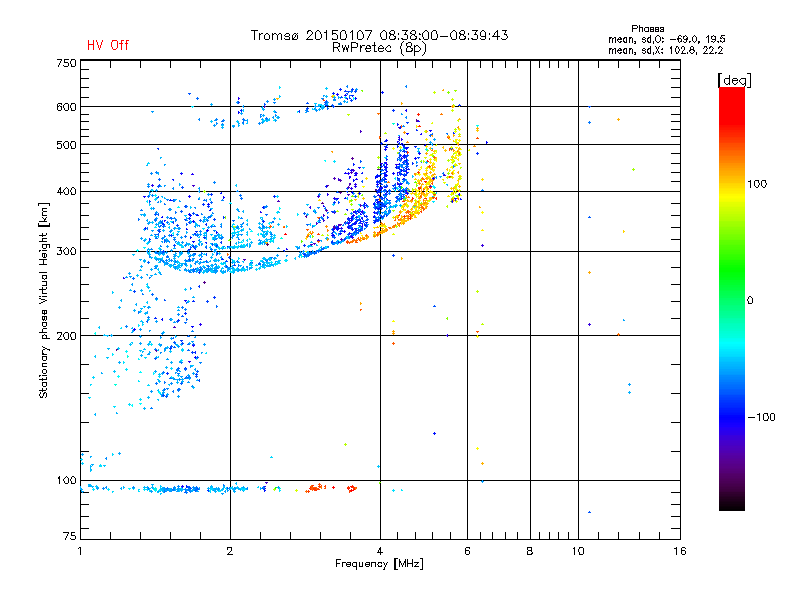Click the '600' y-axis tick label
800x600 pixels.
66,107
